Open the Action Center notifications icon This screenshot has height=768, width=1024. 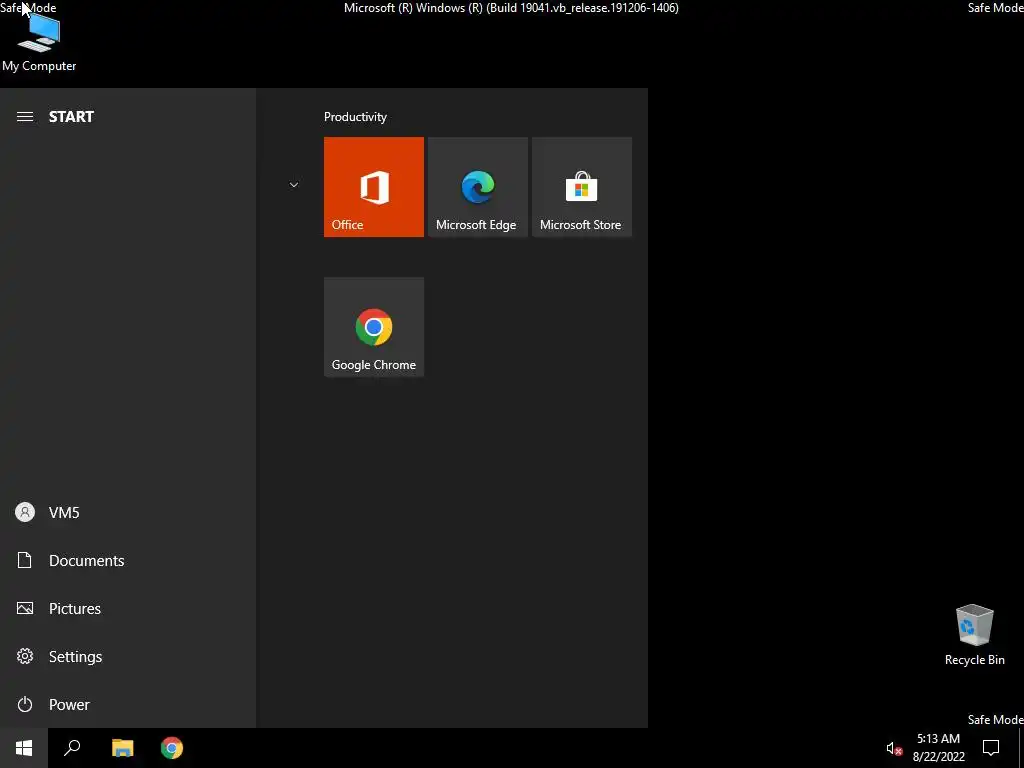(991, 748)
